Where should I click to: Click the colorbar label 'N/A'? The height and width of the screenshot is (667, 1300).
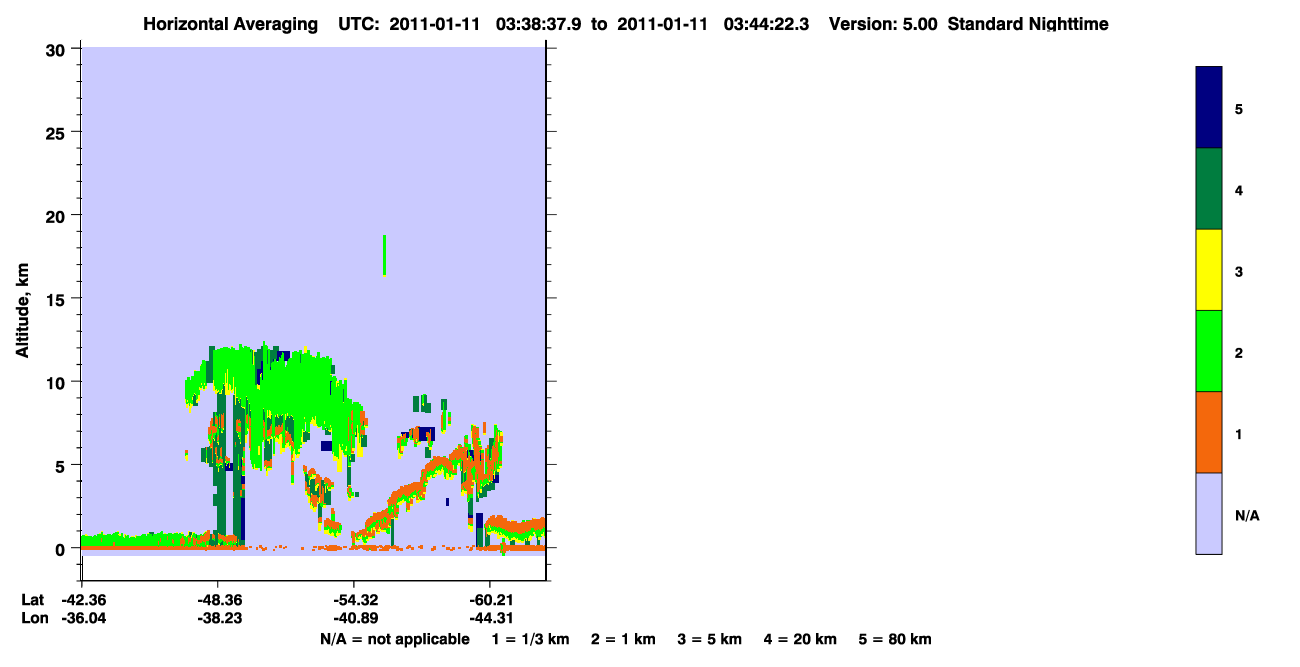[1247, 515]
